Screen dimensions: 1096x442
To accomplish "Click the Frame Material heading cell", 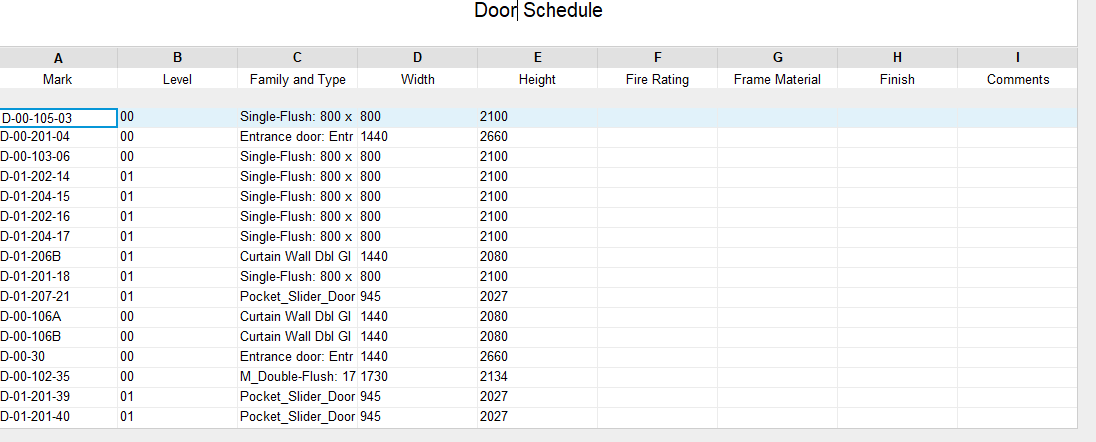I will pyautogui.click(x=777, y=80).
